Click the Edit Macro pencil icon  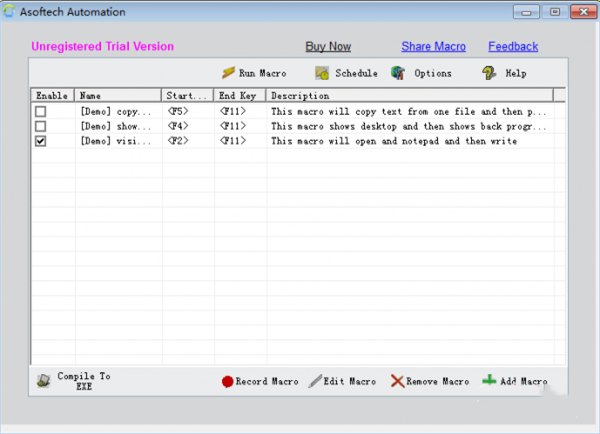315,381
